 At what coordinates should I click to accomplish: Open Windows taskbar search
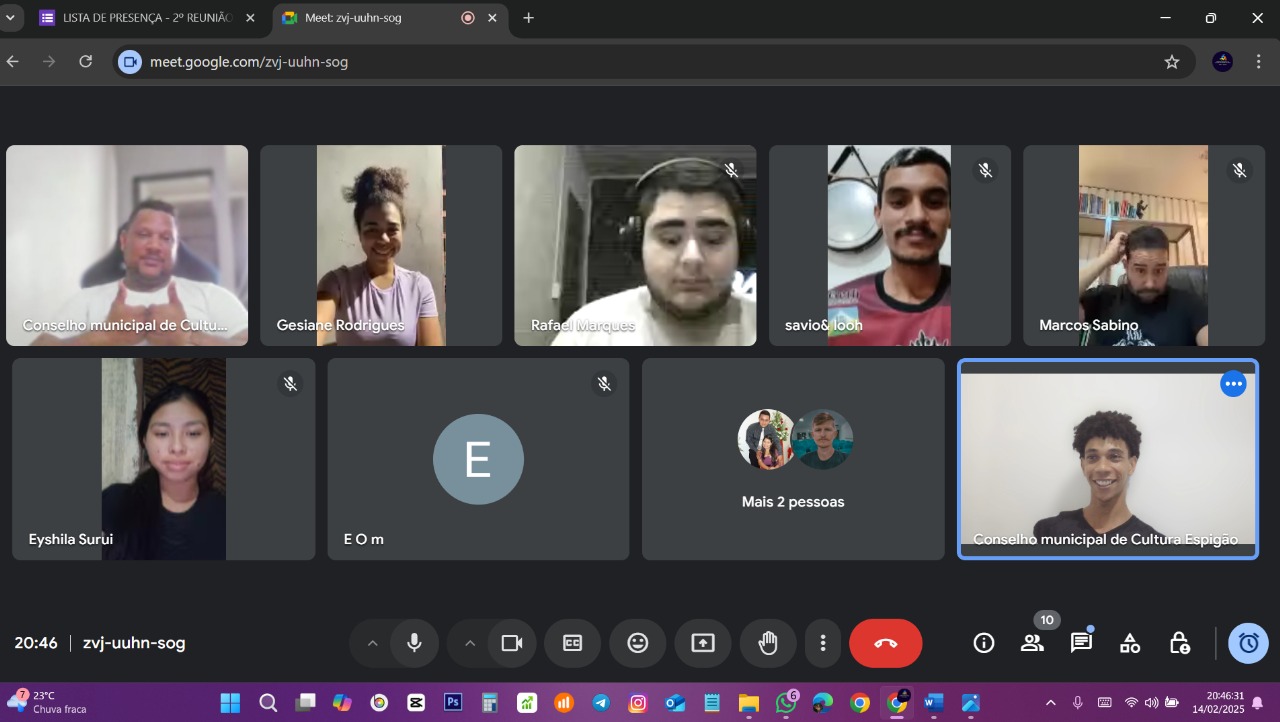[x=268, y=703]
